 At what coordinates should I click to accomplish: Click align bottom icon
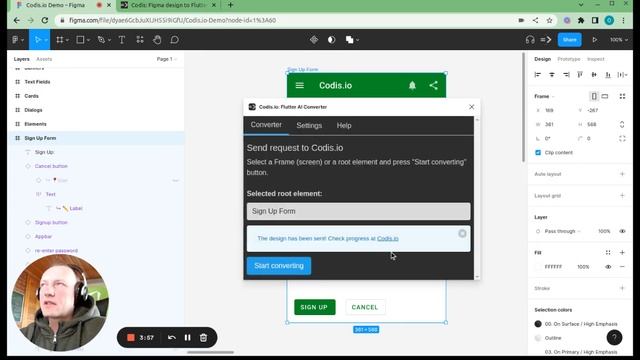tap(608, 75)
